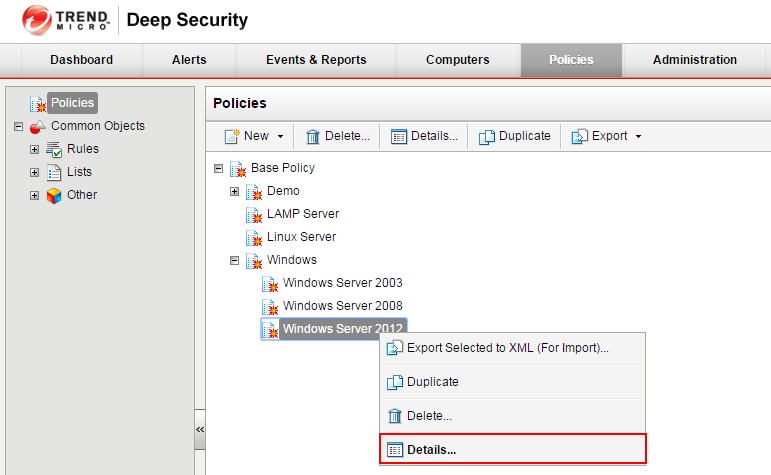Click the Common Objects icon
Viewport: 771px width, 475px height.
pyautogui.click(x=37, y=127)
